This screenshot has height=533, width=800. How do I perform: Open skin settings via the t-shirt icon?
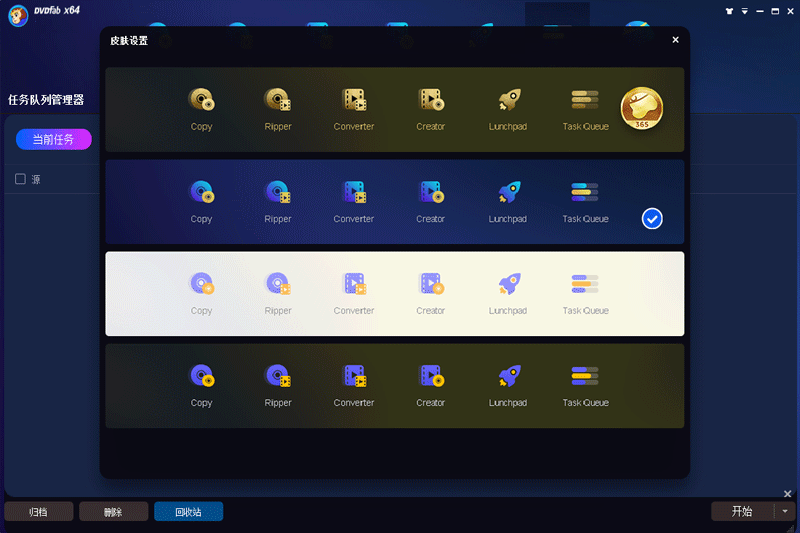point(727,12)
